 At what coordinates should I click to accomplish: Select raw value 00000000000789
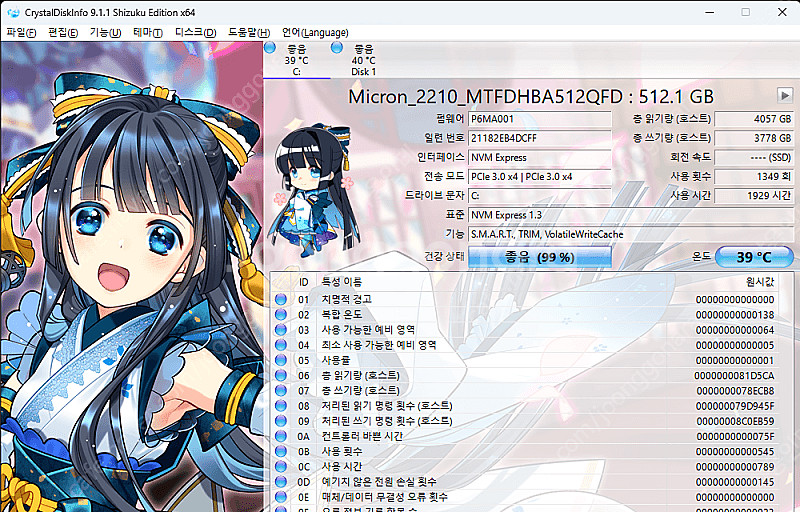tap(735, 467)
